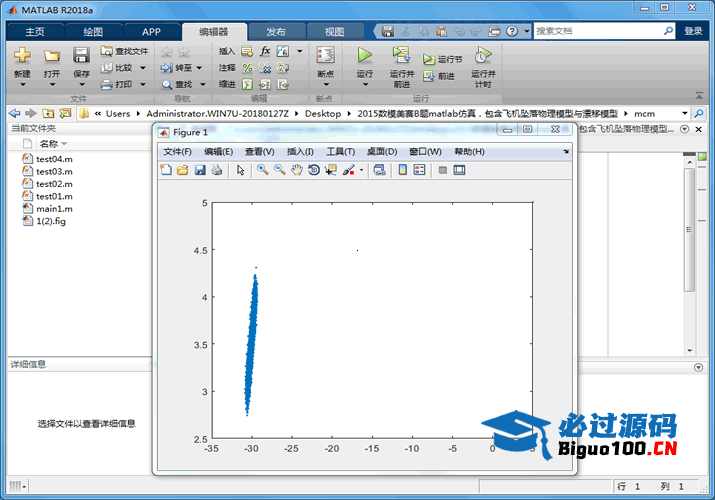
Task: Click the Breakpoints (断点) icon
Action: [x=325, y=59]
